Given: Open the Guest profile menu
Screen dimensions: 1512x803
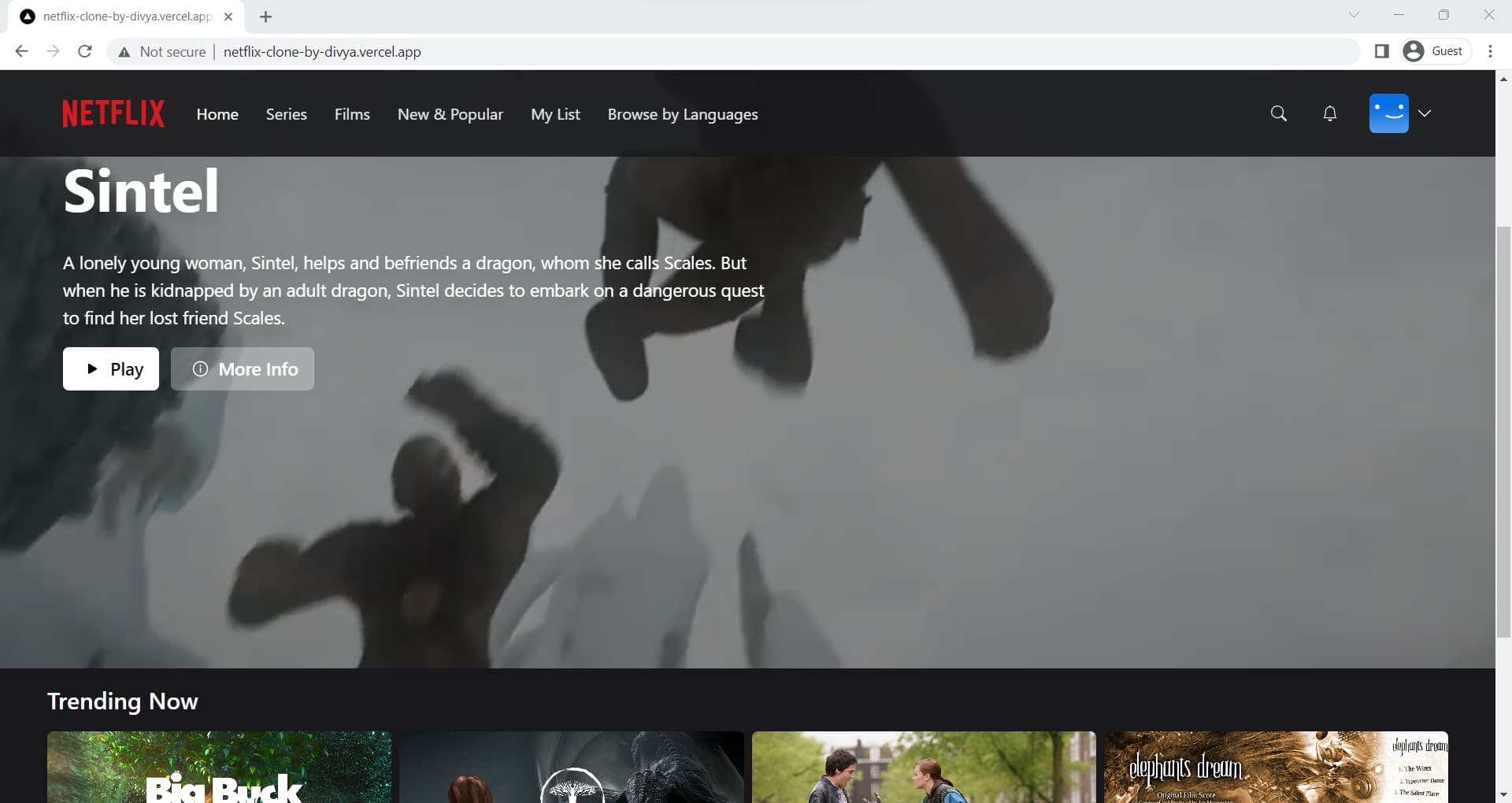Looking at the screenshot, I should coord(1435,50).
